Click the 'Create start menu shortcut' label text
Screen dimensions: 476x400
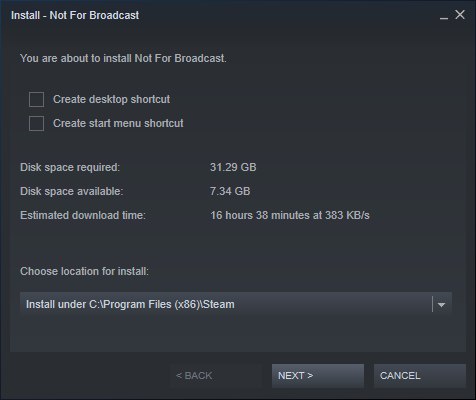click(118, 123)
